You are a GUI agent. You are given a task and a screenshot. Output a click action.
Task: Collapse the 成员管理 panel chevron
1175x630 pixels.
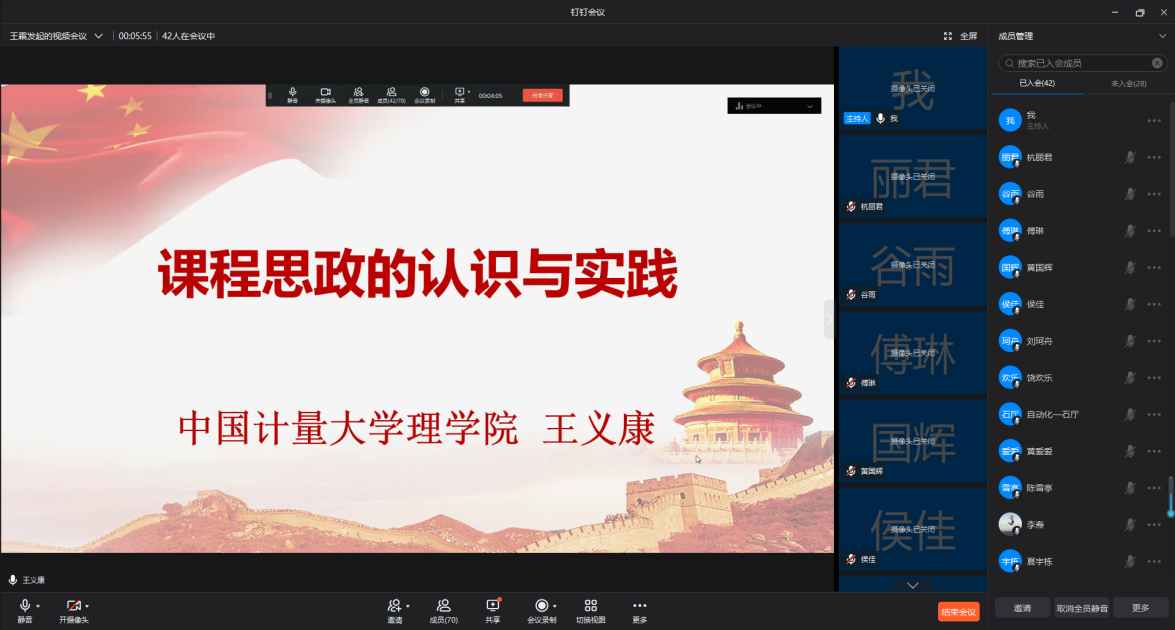coord(1162,36)
